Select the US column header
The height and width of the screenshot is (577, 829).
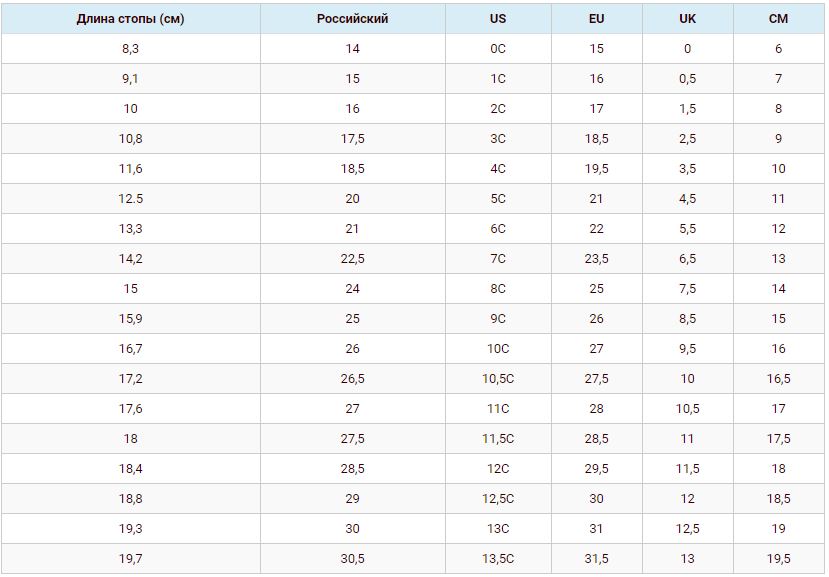click(498, 19)
